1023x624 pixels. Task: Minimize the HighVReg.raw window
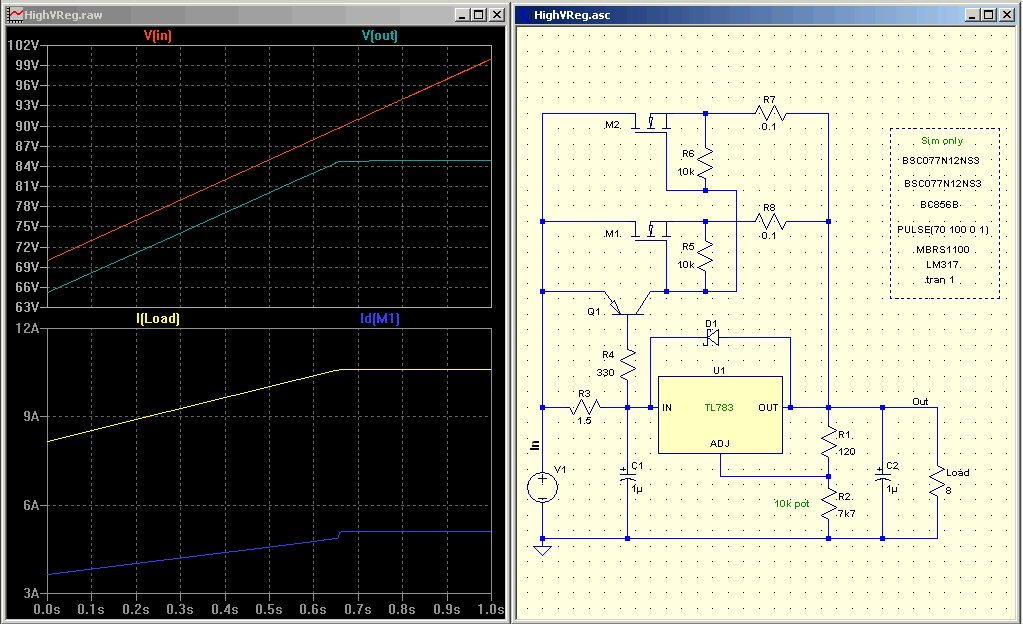[x=463, y=14]
